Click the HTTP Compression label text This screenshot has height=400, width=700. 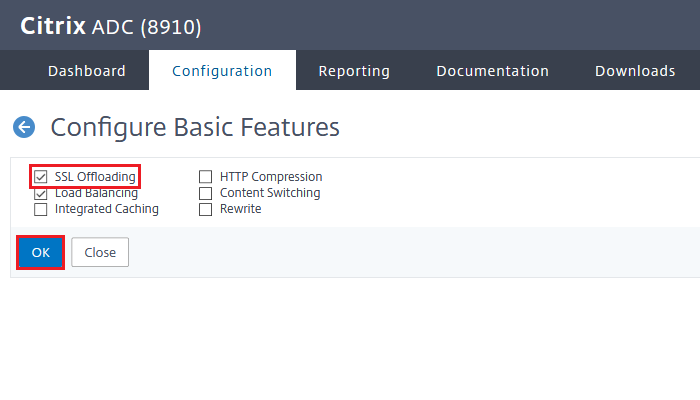[271, 177]
